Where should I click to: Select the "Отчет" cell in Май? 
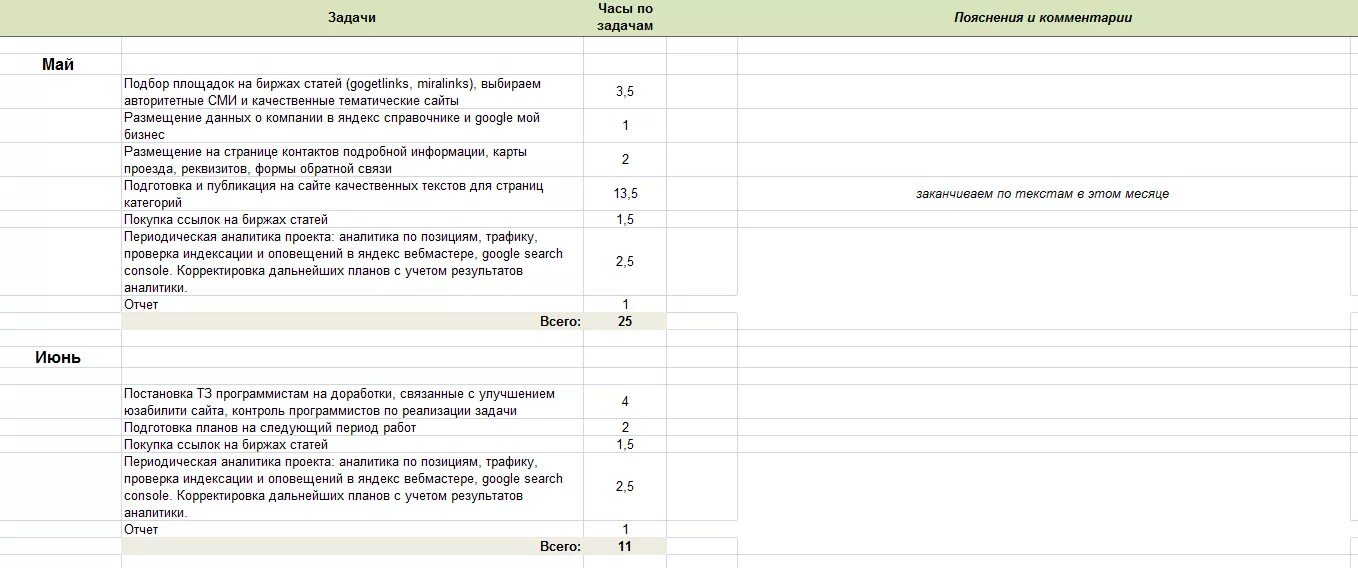point(352,304)
